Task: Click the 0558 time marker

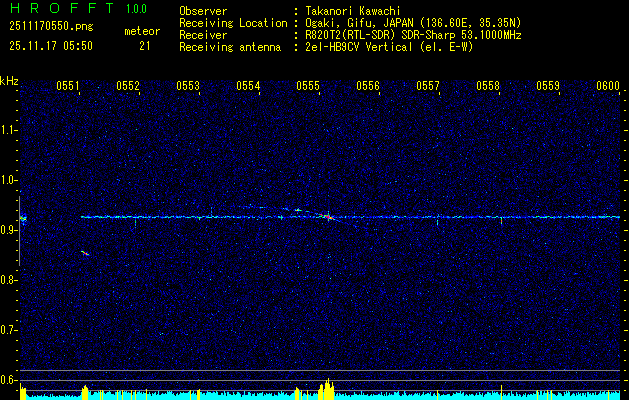Action: pyautogui.click(x=488, y=85)
